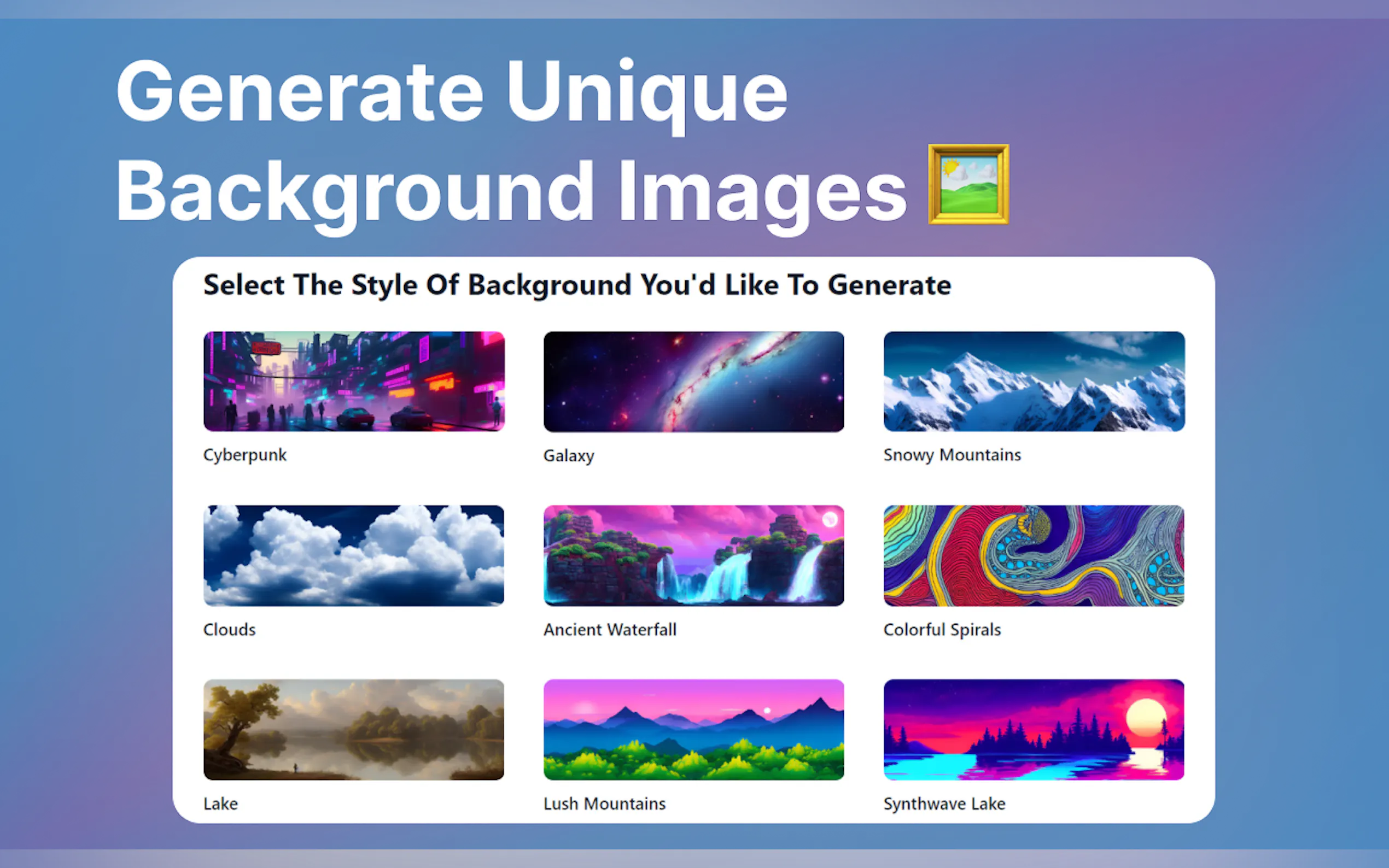1389x868 pixels.
Task: Choose the Galaxy style image
Action: 693,381
